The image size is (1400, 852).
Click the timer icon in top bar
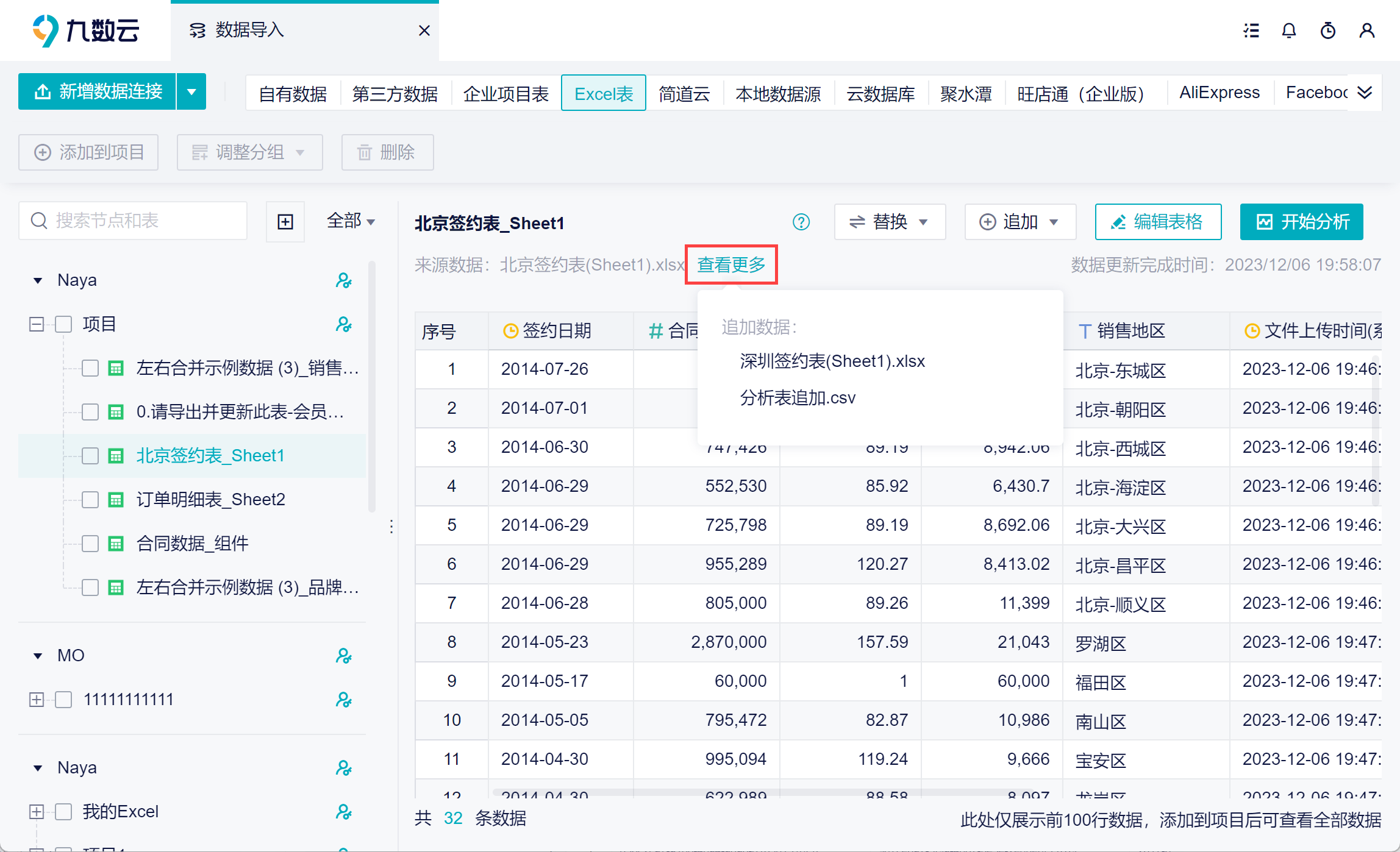click(1327, 30)
